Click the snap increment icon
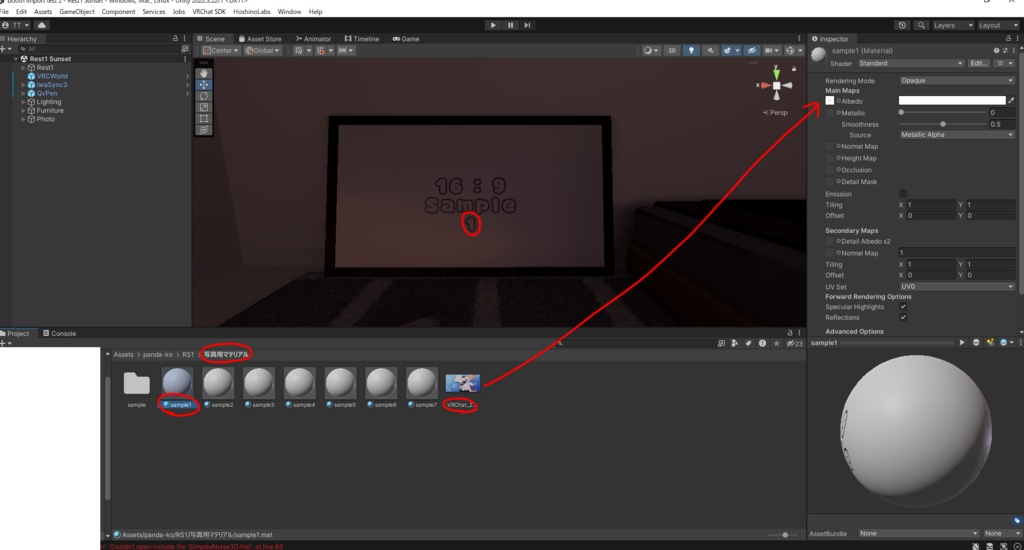The image size is (1024, 550). (321, 50)
